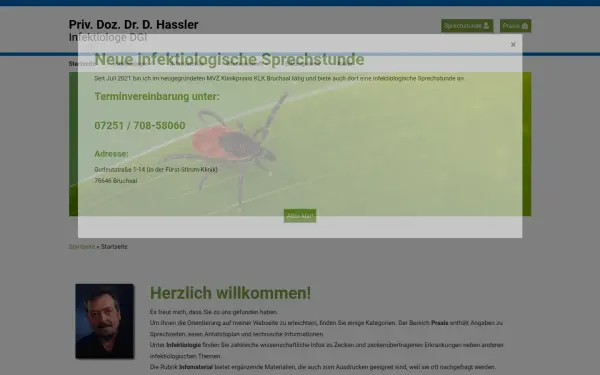This screenshot has width=600, height=375.
Task: Click the phone number 07251 / 708-58060
Action: coord(140,126)
